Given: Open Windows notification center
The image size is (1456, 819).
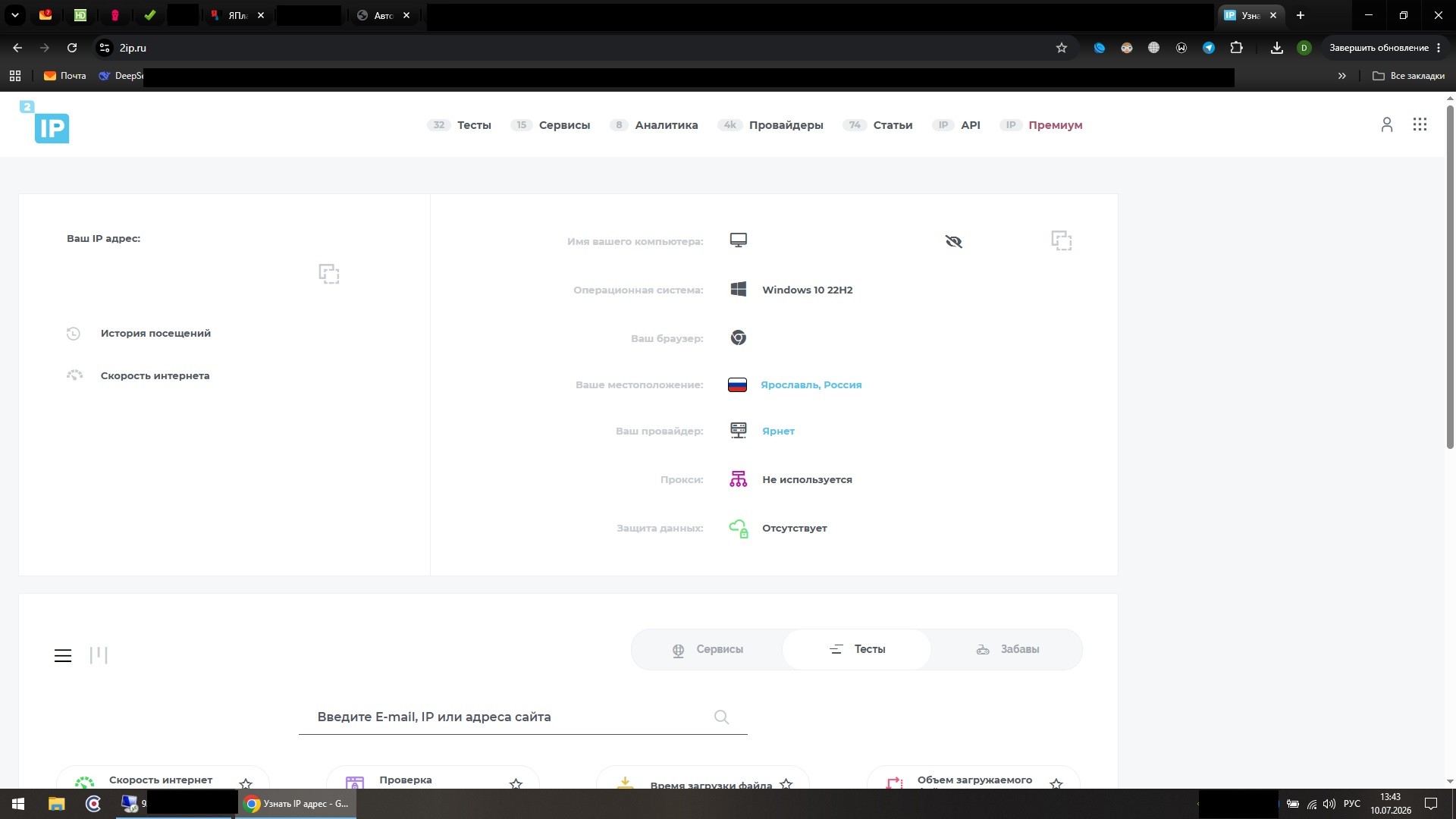Looking at the screenshot, I should (1431, 804).
